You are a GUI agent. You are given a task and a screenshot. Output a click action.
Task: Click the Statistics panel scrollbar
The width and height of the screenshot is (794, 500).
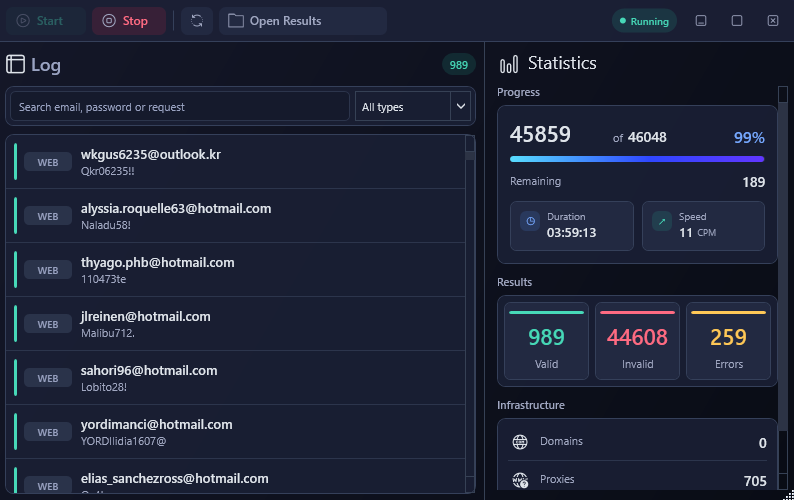click(783, 288)
